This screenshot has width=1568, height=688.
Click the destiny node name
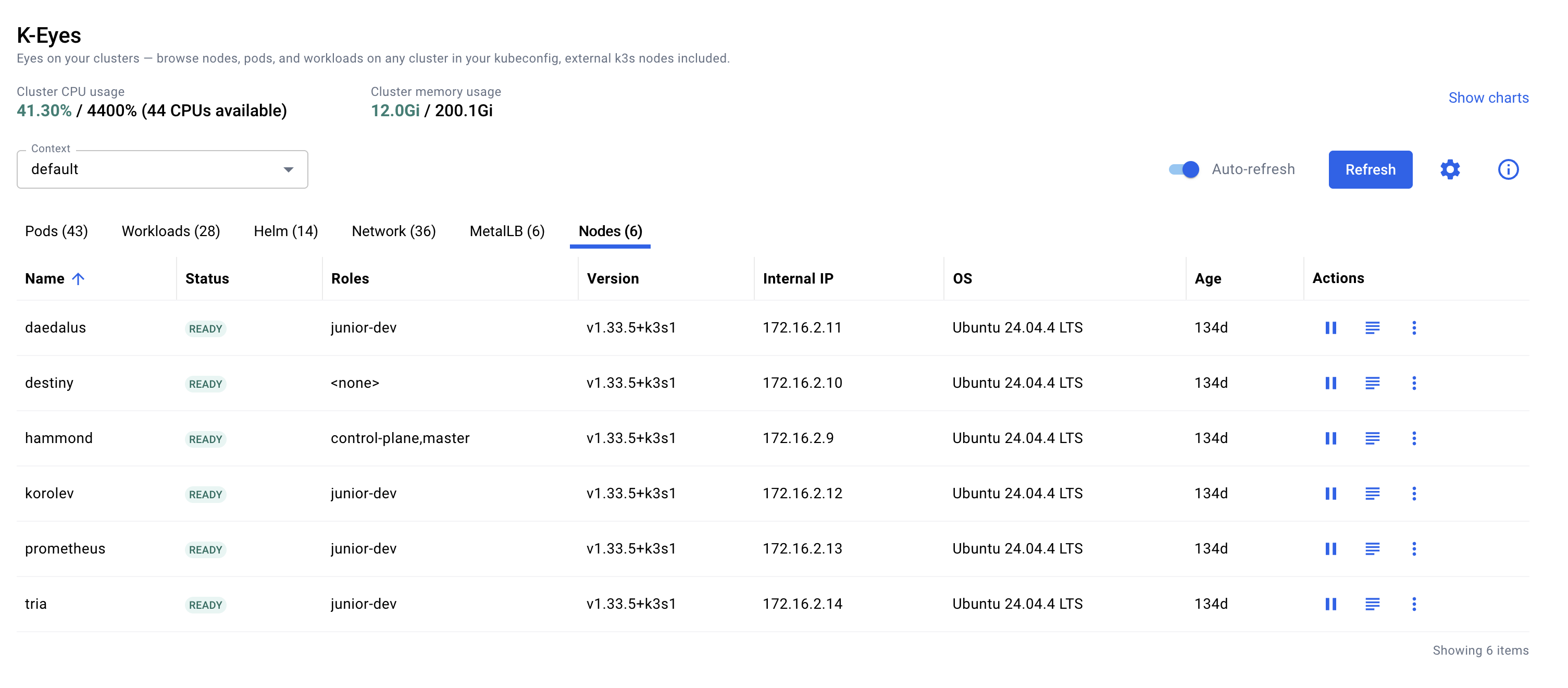tap(48, 383)
